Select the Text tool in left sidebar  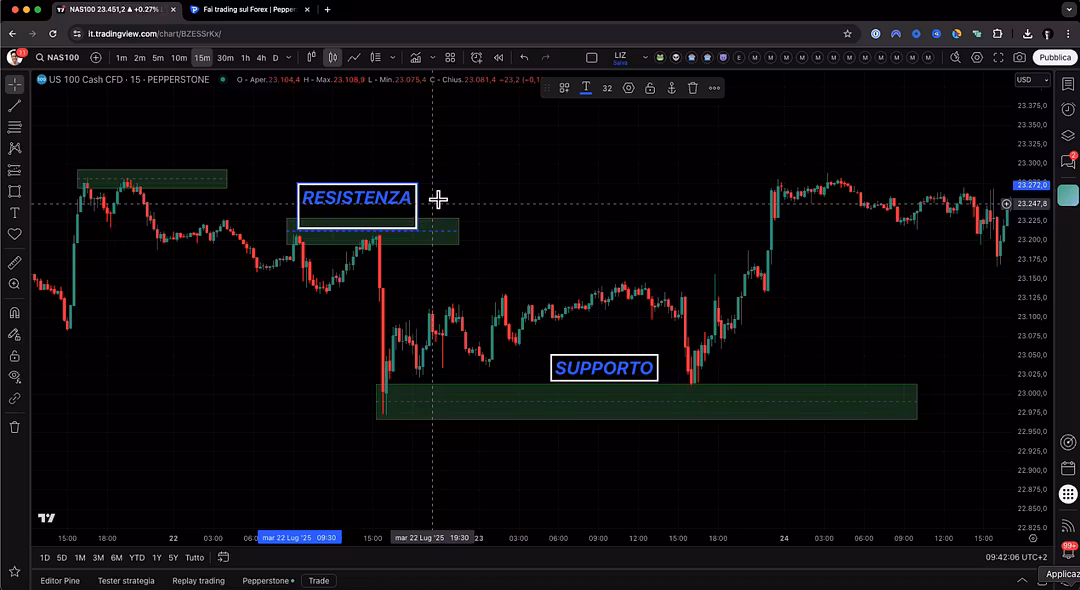(x=15, y=213)
